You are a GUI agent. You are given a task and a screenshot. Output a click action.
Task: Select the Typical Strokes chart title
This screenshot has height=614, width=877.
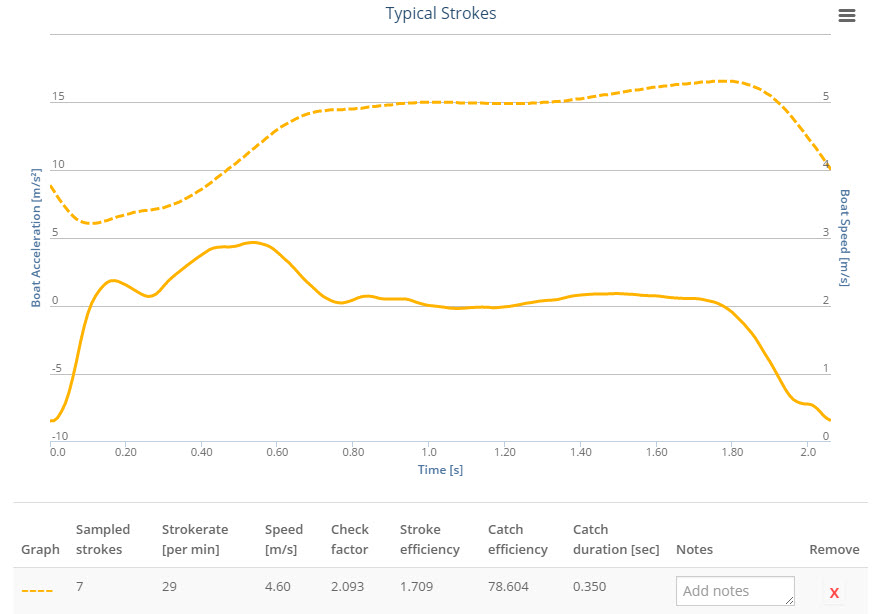[441, 14]
